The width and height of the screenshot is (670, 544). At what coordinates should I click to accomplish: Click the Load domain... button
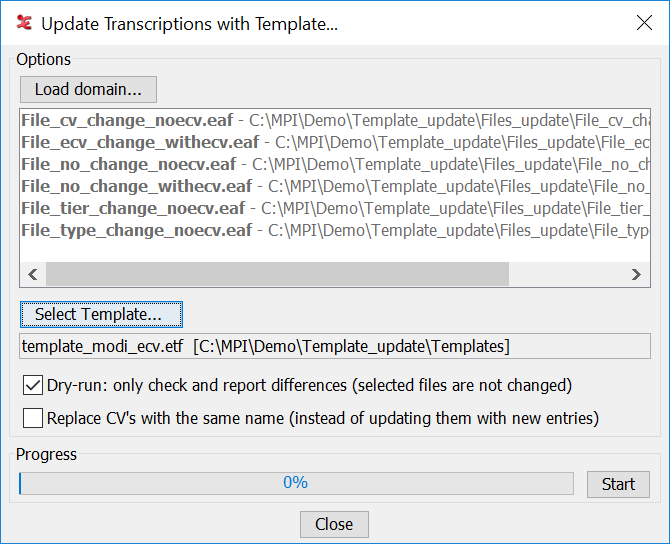88,89
